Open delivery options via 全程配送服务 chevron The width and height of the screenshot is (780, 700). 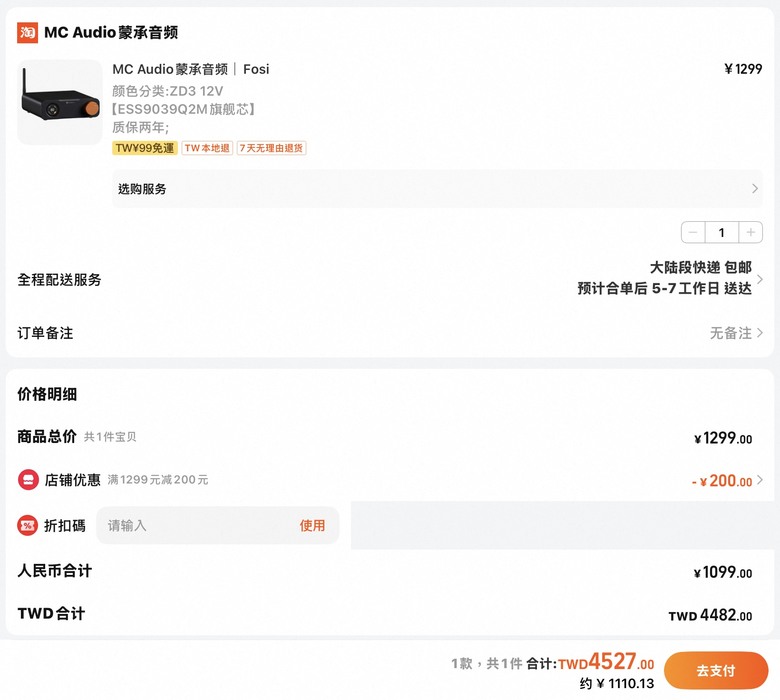pos(760,279)
